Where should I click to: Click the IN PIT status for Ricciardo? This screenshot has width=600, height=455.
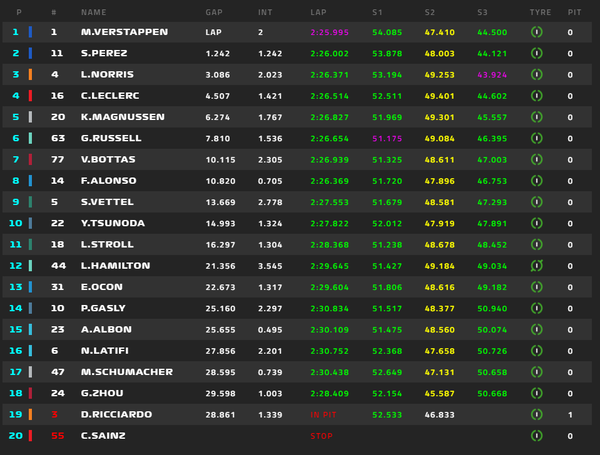323,415
